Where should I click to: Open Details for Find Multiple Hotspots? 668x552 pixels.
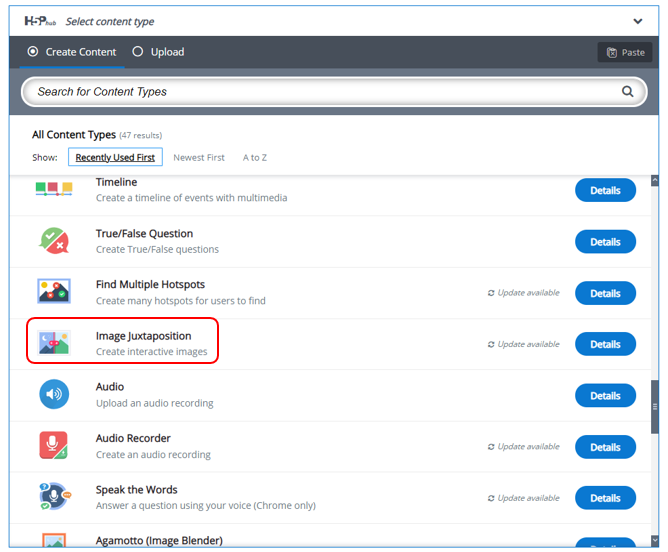[x=605, y=293]
